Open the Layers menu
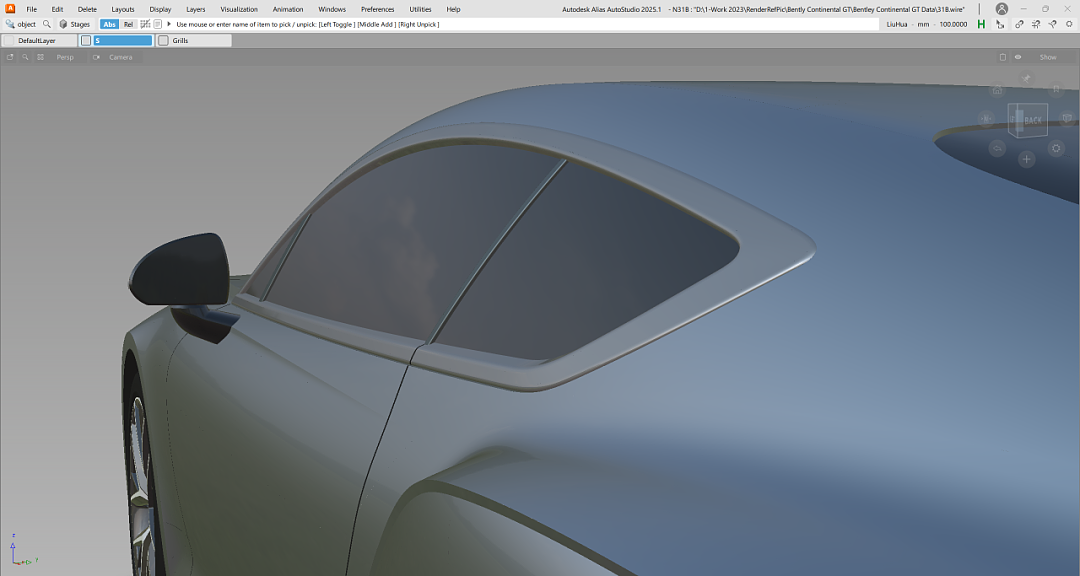 [x=196, y=9]
